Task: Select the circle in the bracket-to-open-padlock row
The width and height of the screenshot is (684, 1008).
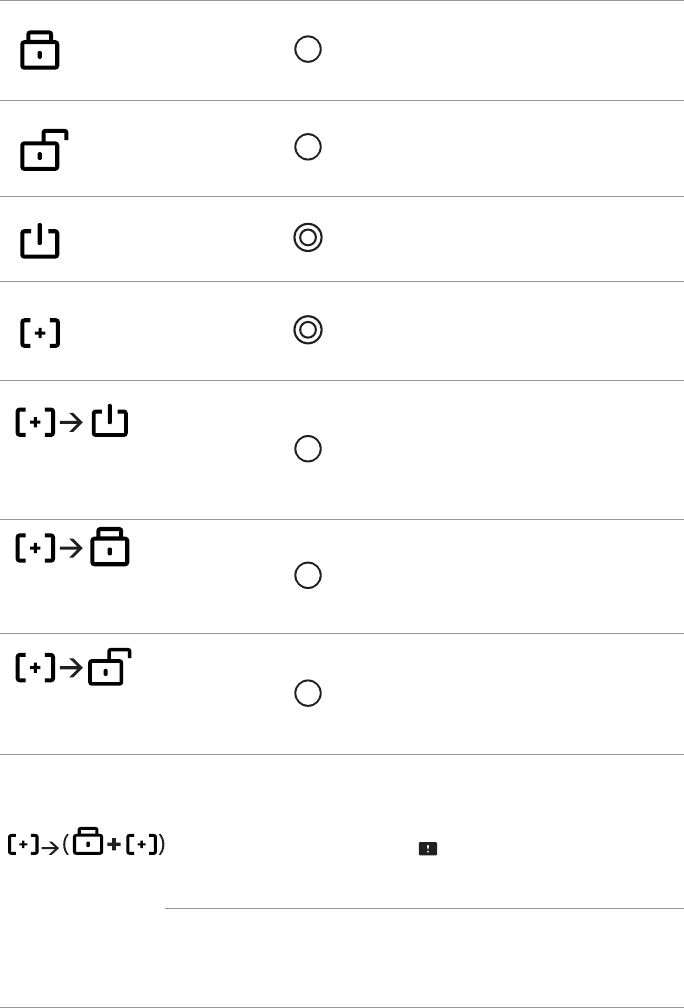Action: (308, 693)
